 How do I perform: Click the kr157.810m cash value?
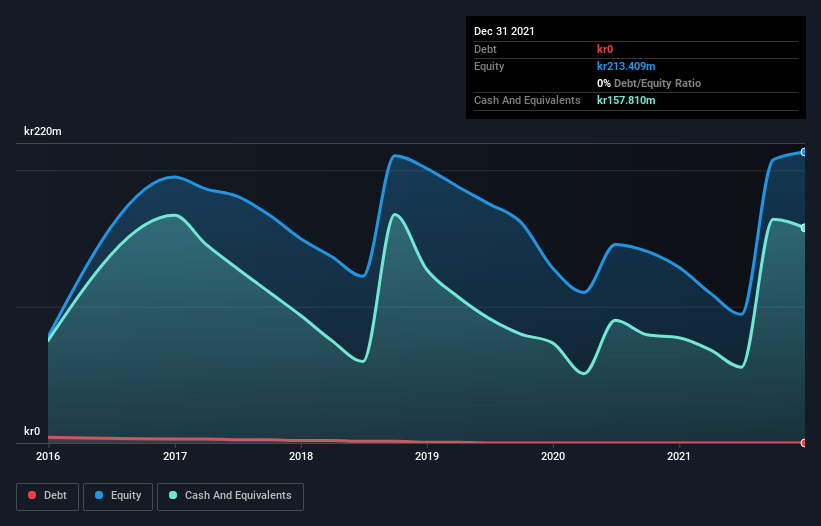[x=626, y=100]
